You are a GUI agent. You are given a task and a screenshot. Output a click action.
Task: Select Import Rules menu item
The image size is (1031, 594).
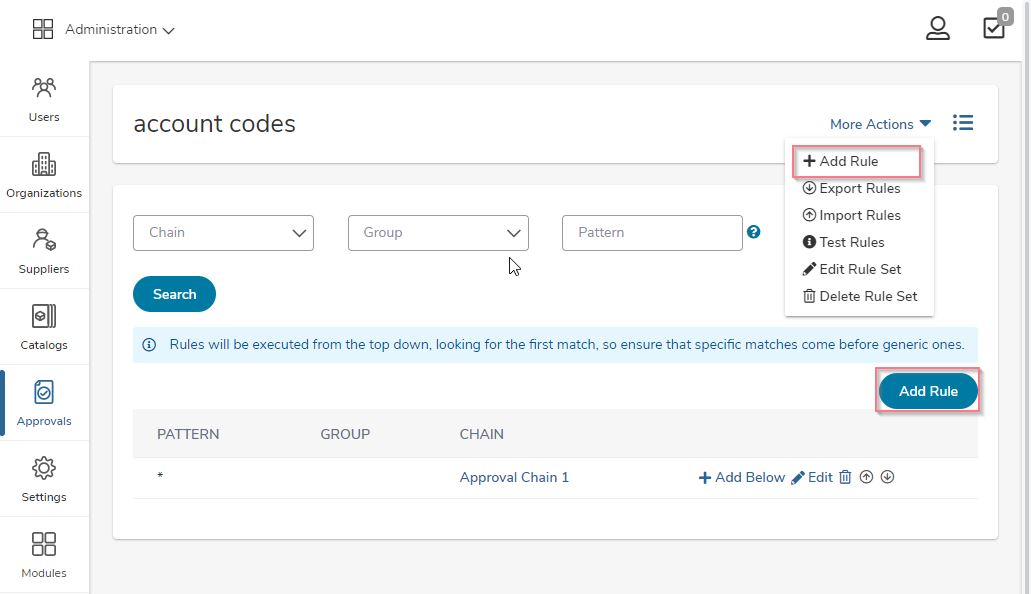point(851,215)
